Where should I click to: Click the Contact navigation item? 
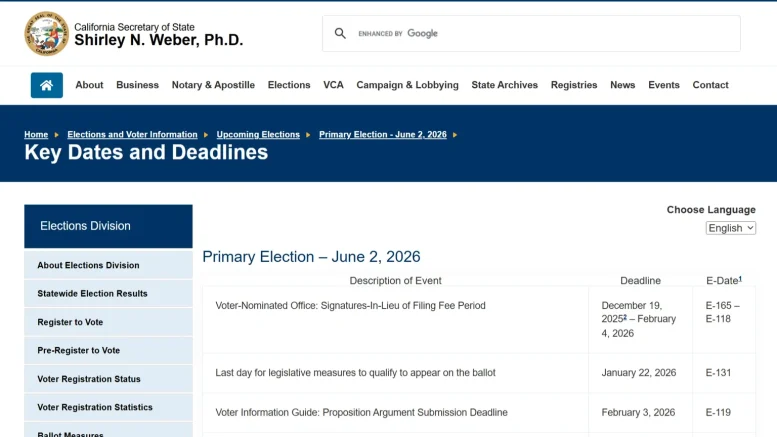(710, 85)
